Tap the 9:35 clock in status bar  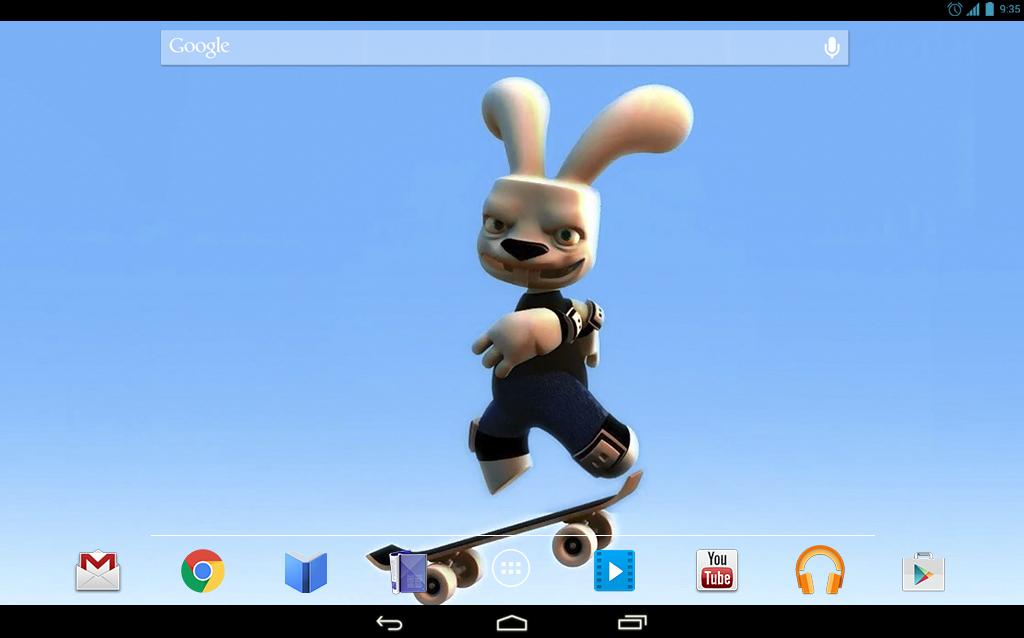point(1010,9)
